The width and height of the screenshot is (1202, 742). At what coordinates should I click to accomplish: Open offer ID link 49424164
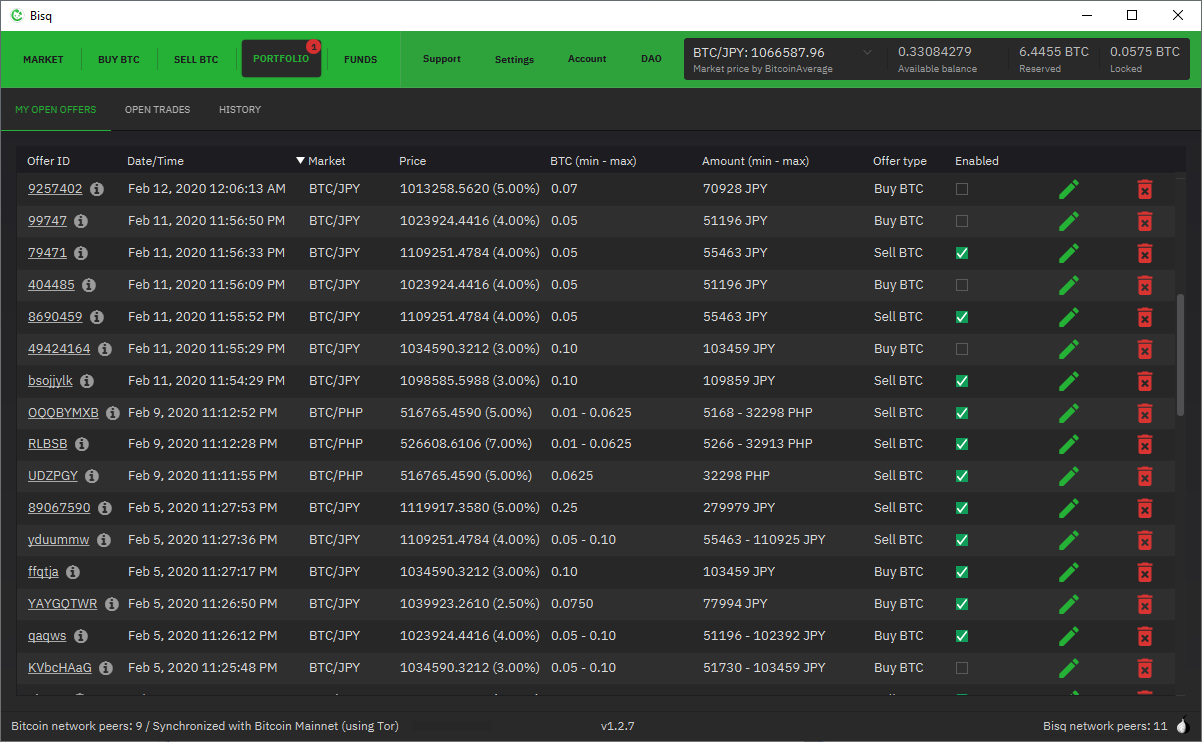pyautogui.click(x=59, y=349)
